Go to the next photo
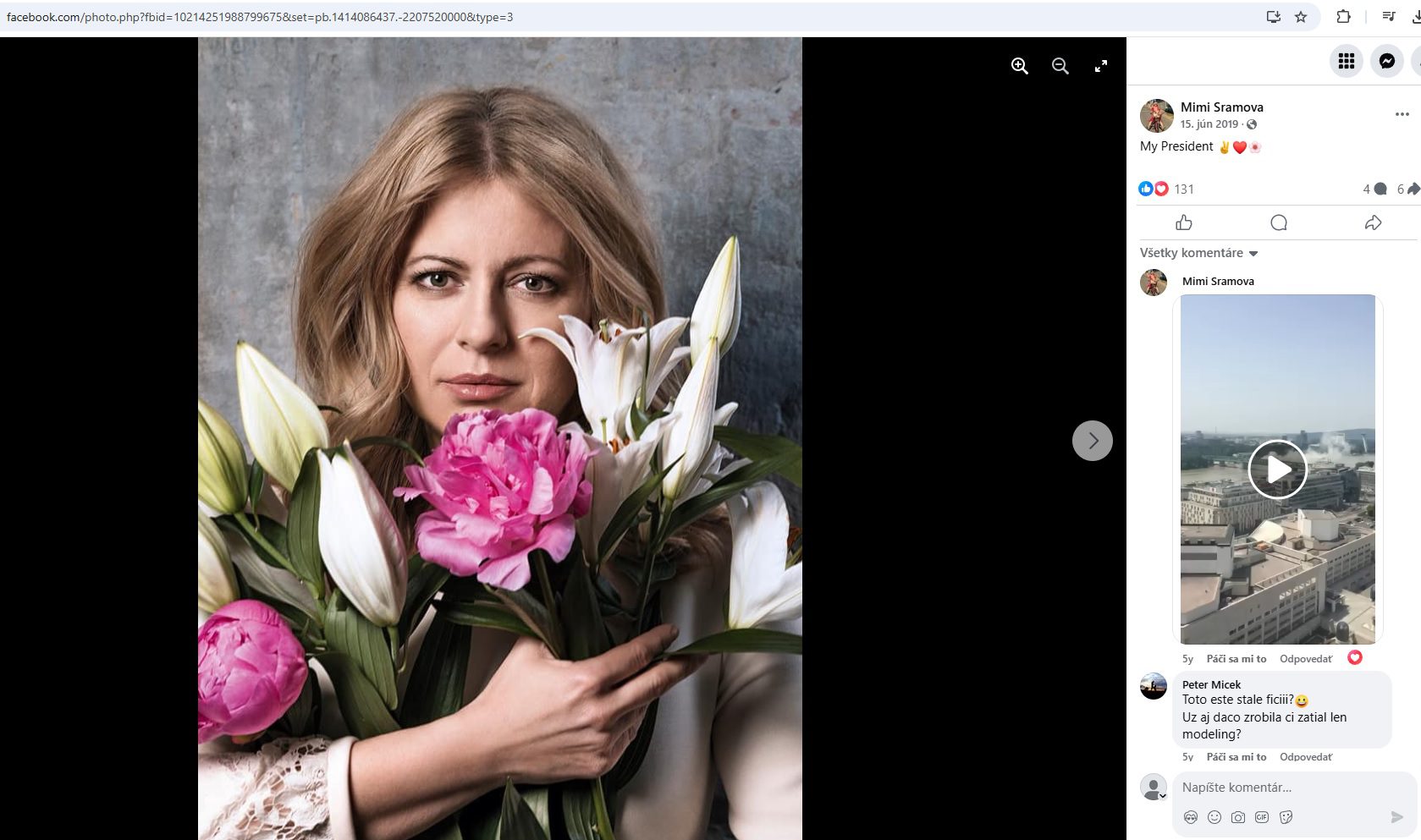The width and height of the screenshot is (1421, 840). tap(1092, 441)
